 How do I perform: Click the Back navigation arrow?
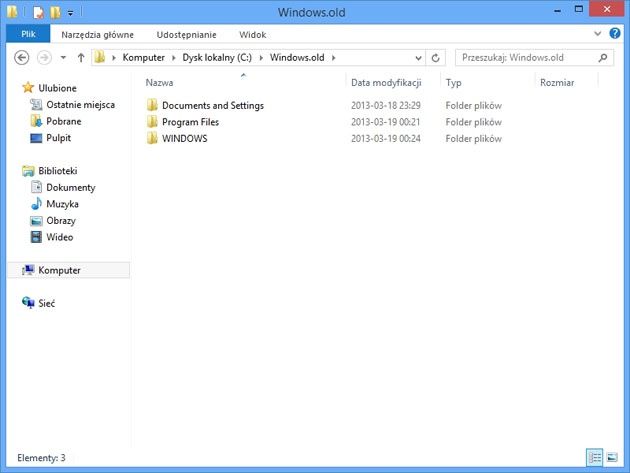click(22, 58)
